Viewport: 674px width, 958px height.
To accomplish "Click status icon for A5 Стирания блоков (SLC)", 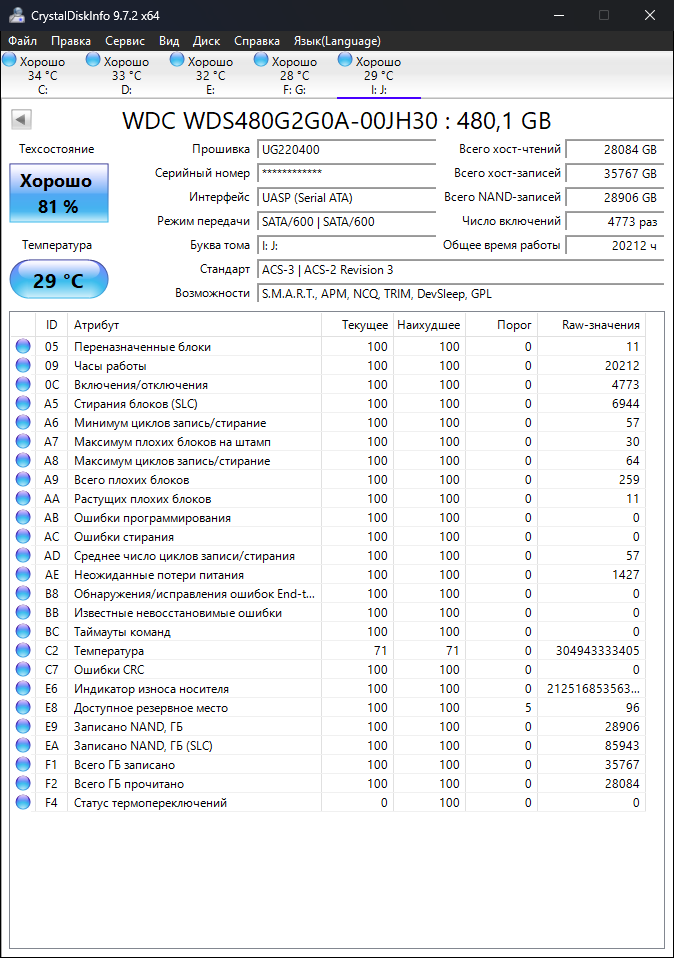I will (23, 403).
